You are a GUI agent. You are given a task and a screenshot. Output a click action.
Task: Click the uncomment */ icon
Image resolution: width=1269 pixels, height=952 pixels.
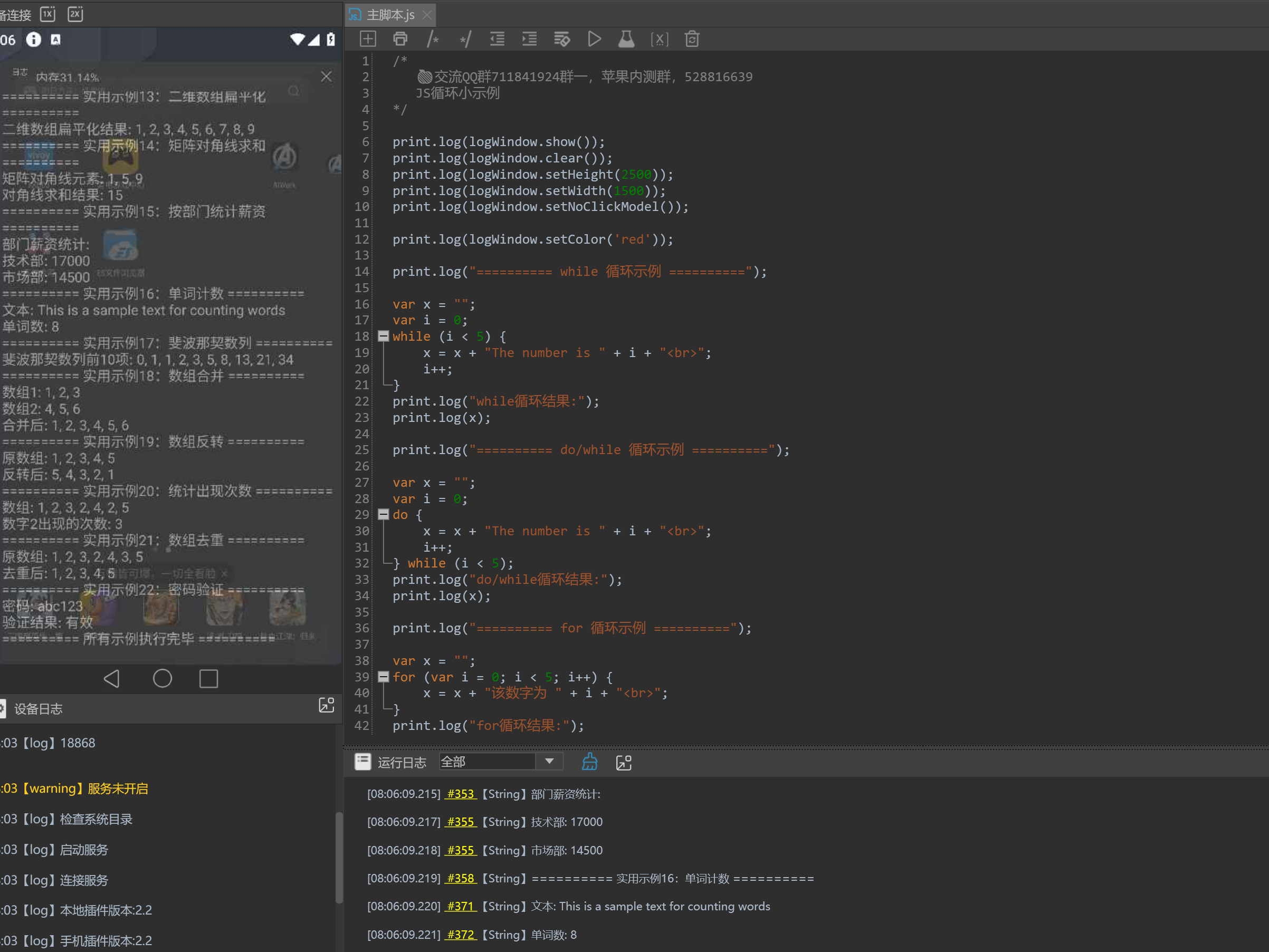(x=465, y=39)
